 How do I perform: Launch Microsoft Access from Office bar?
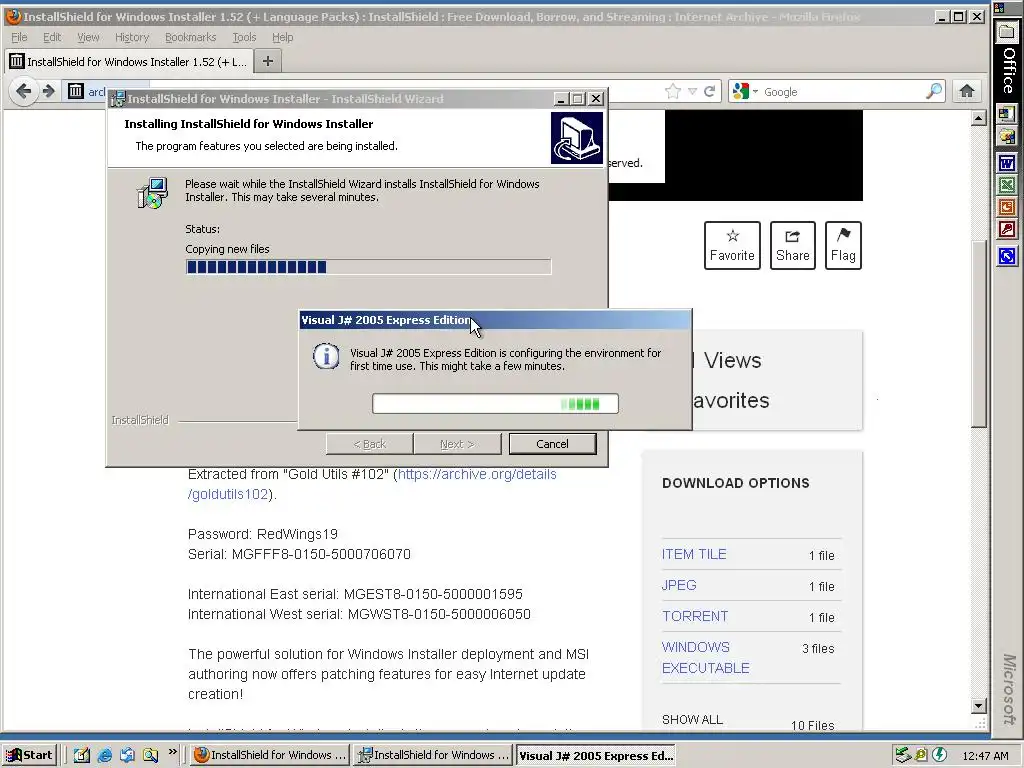1006,230
